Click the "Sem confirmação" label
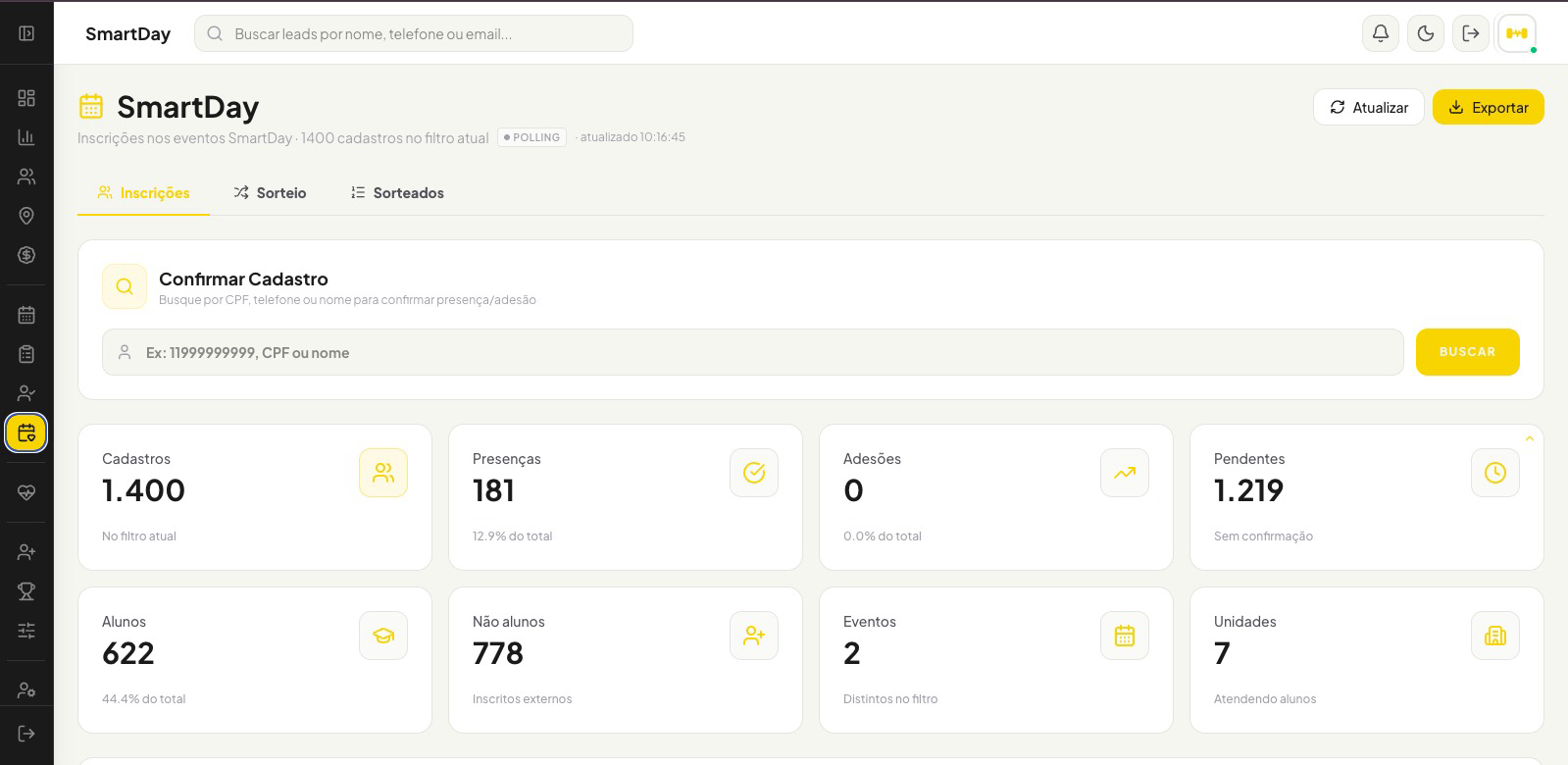The image size is (1568, 765). point(1263,536)
